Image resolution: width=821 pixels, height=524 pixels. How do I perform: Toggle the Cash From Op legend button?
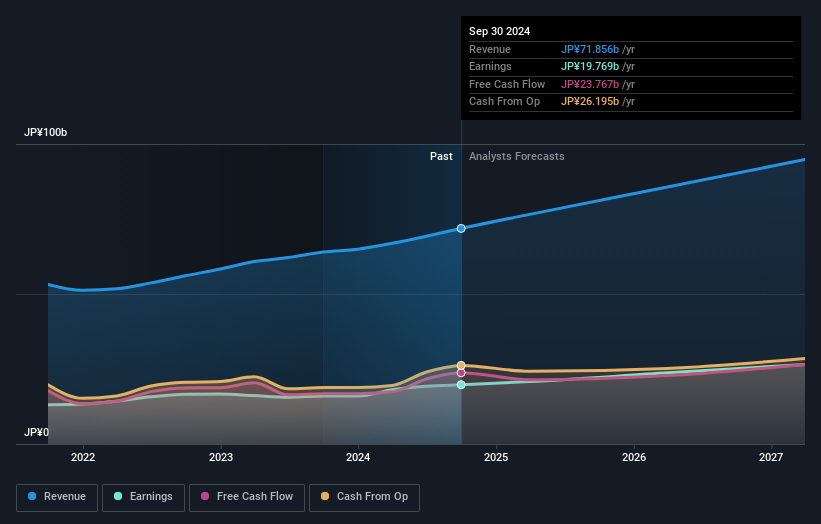coord(364,497)
